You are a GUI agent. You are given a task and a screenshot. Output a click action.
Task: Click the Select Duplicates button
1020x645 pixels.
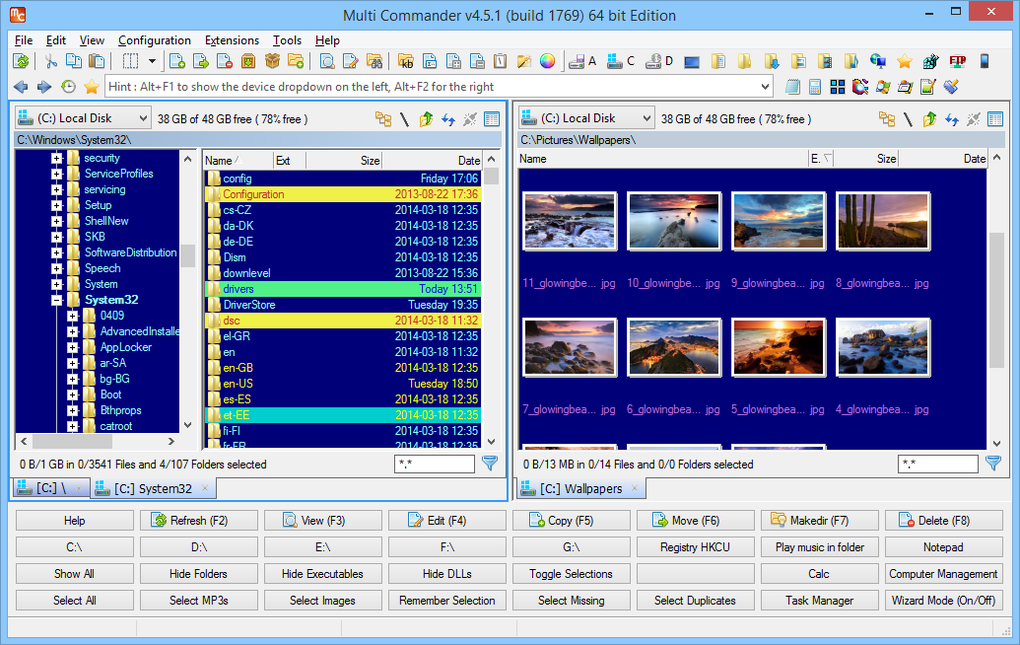click(695, 600)
